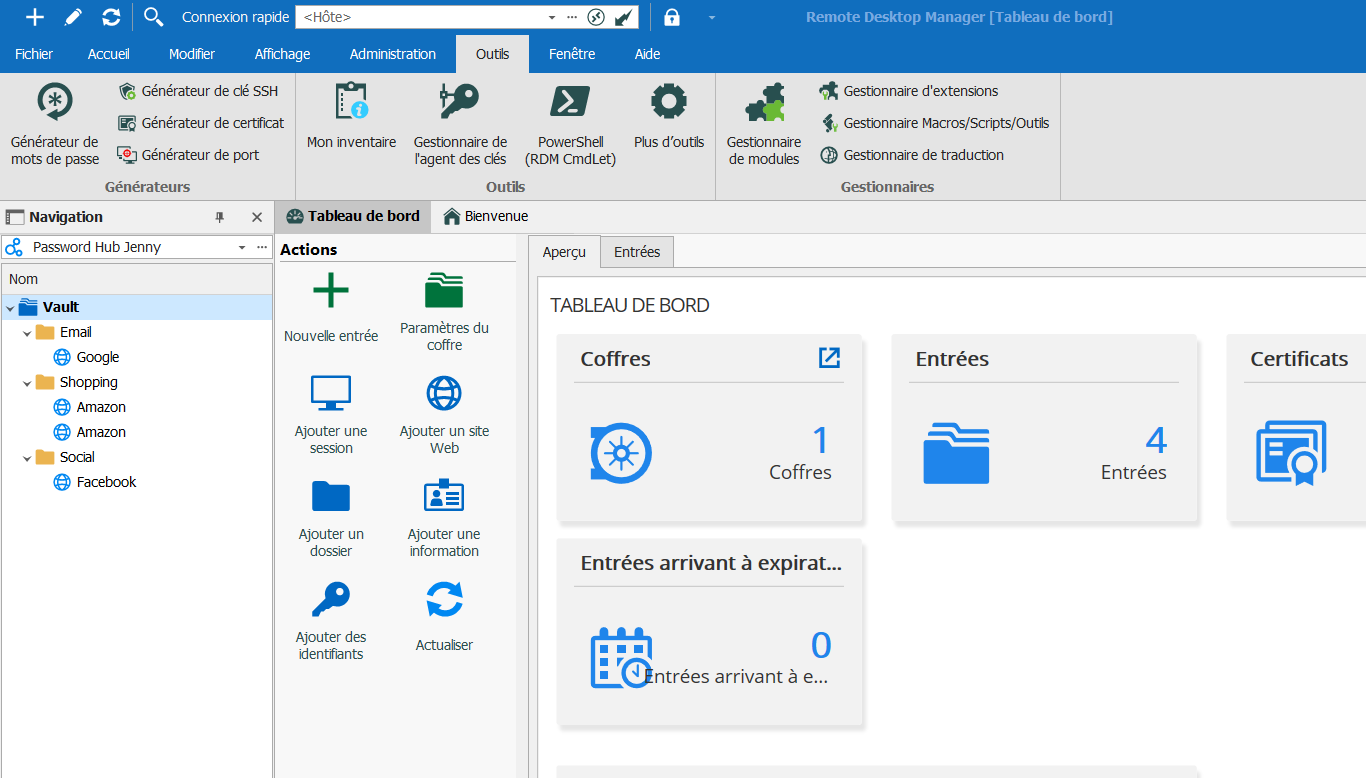Image resolution: width=1366 pixels, height=778 pixels.
Task: Open Gestionnaire de traduction
Action: pos(923,155)
